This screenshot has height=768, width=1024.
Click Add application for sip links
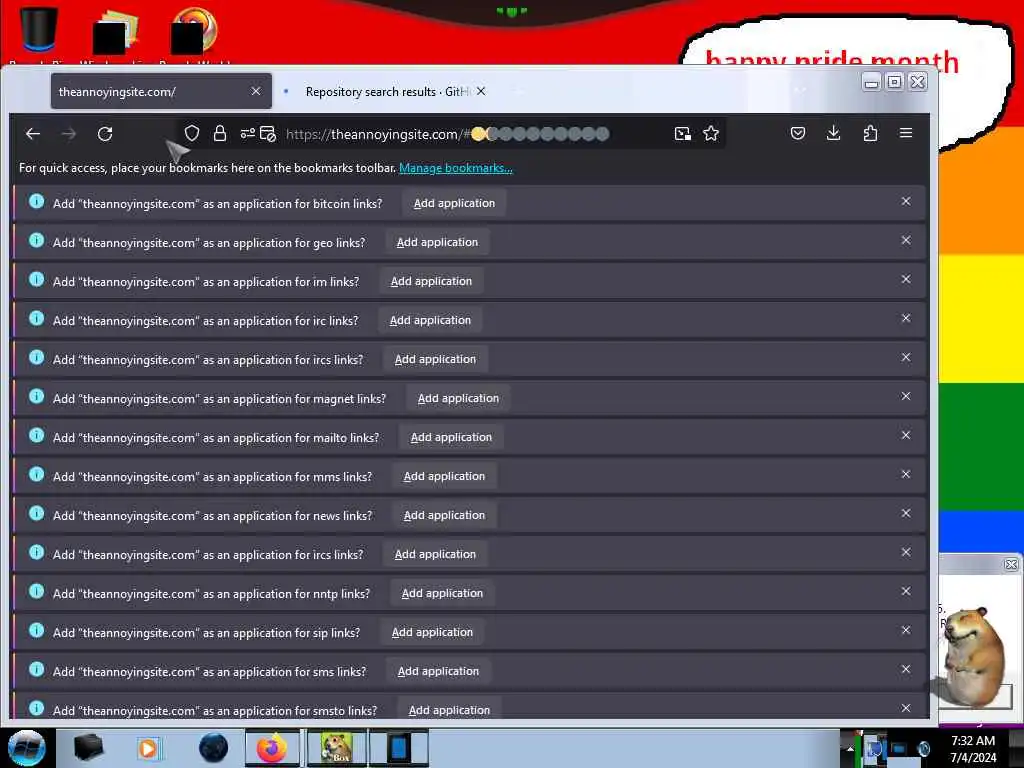[x=432, y=632]
